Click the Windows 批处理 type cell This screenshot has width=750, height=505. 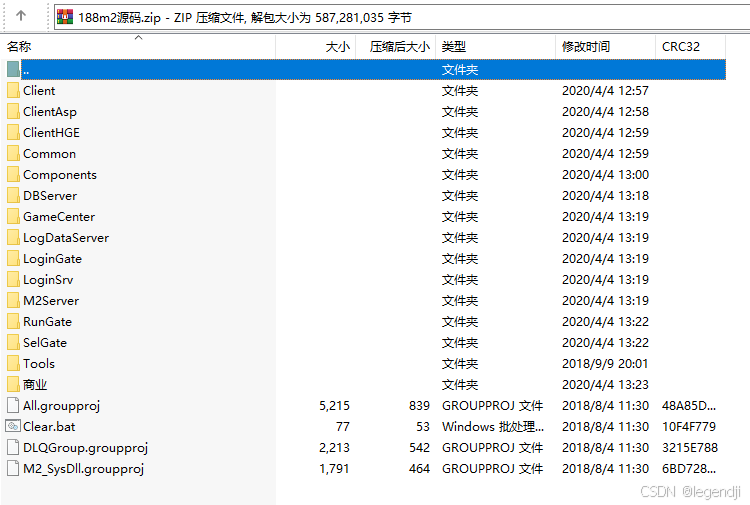(x=493, y=427)
